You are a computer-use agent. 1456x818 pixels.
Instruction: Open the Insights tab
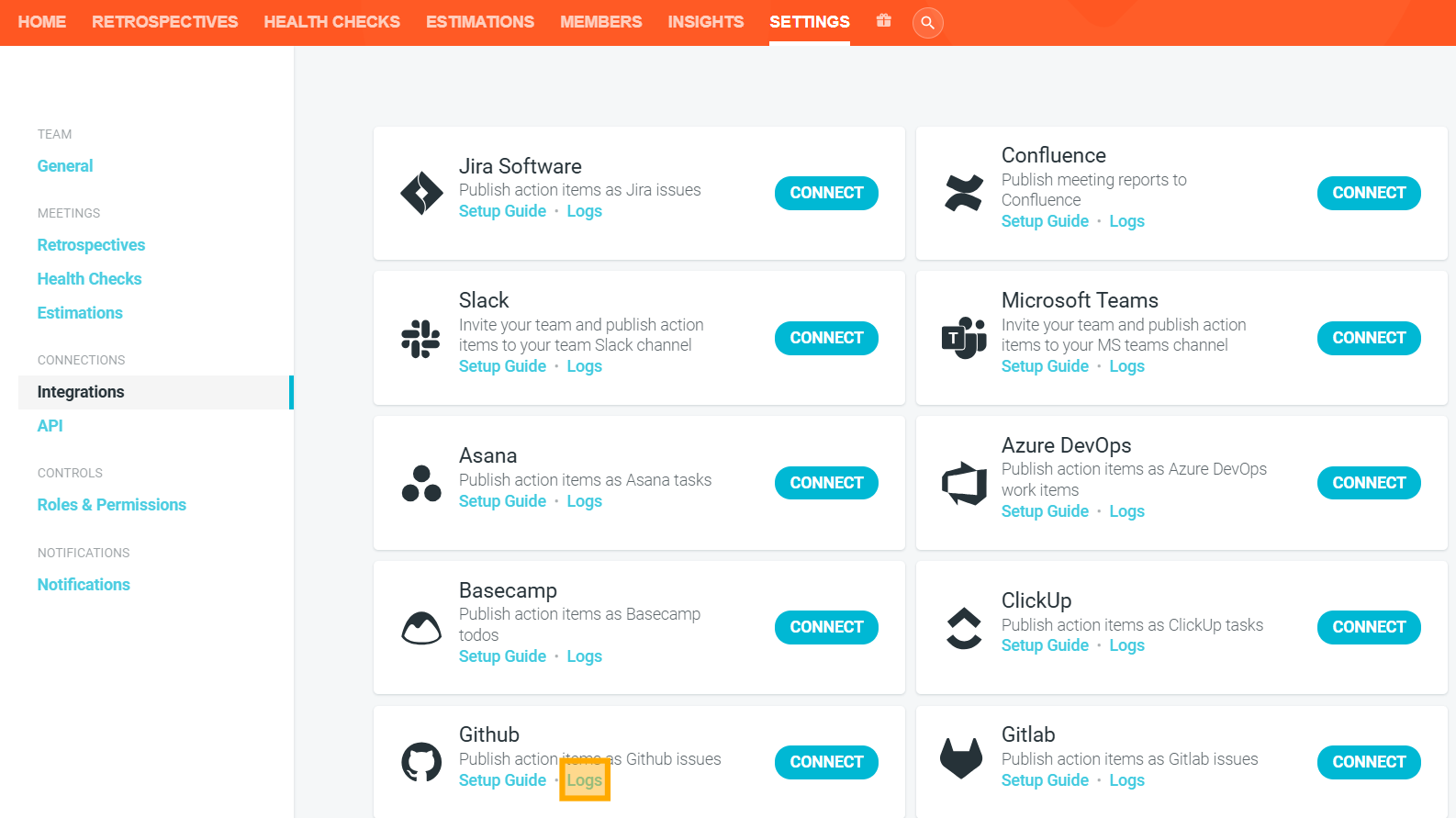tap(706, 22)
